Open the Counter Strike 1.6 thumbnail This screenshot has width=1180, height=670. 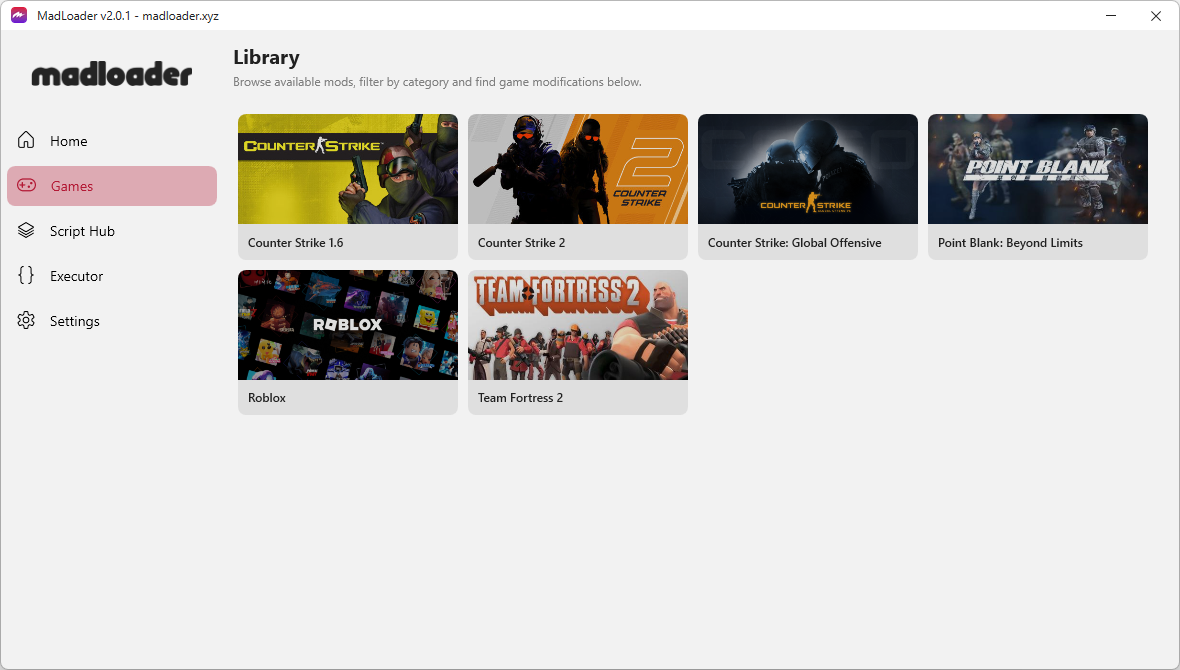pos(348,169)
